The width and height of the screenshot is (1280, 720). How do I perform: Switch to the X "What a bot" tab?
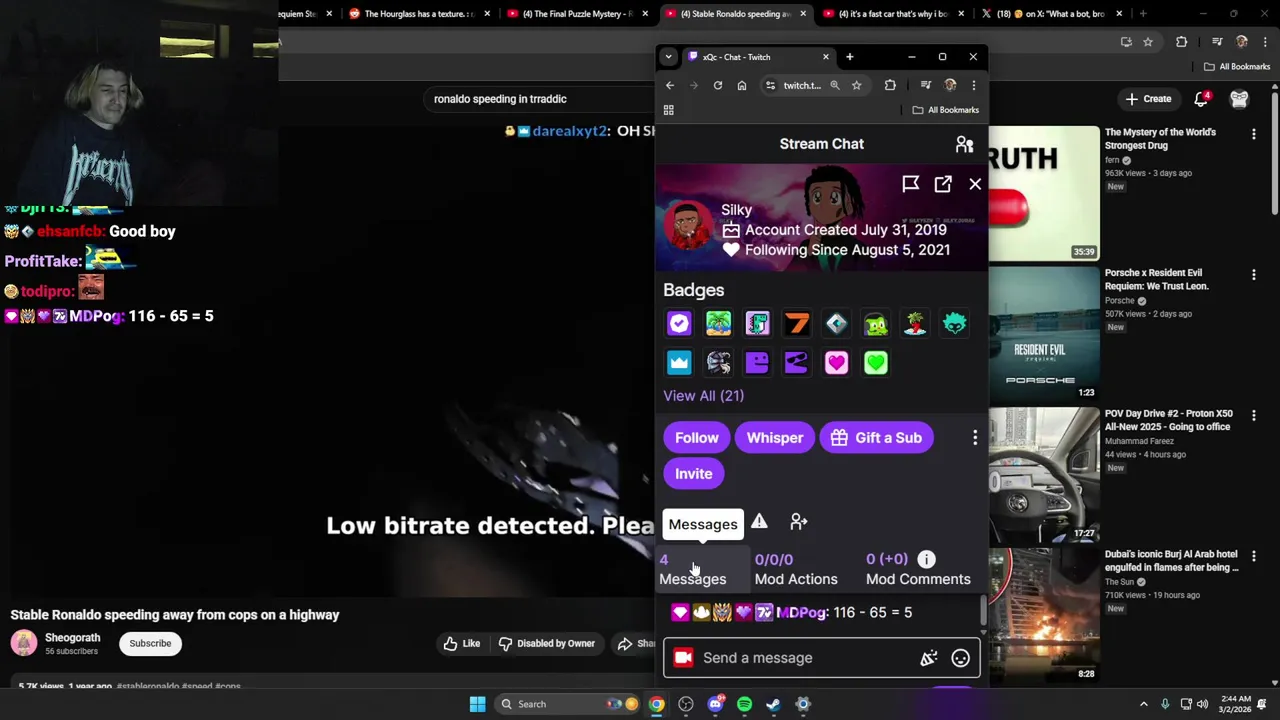1050,14
